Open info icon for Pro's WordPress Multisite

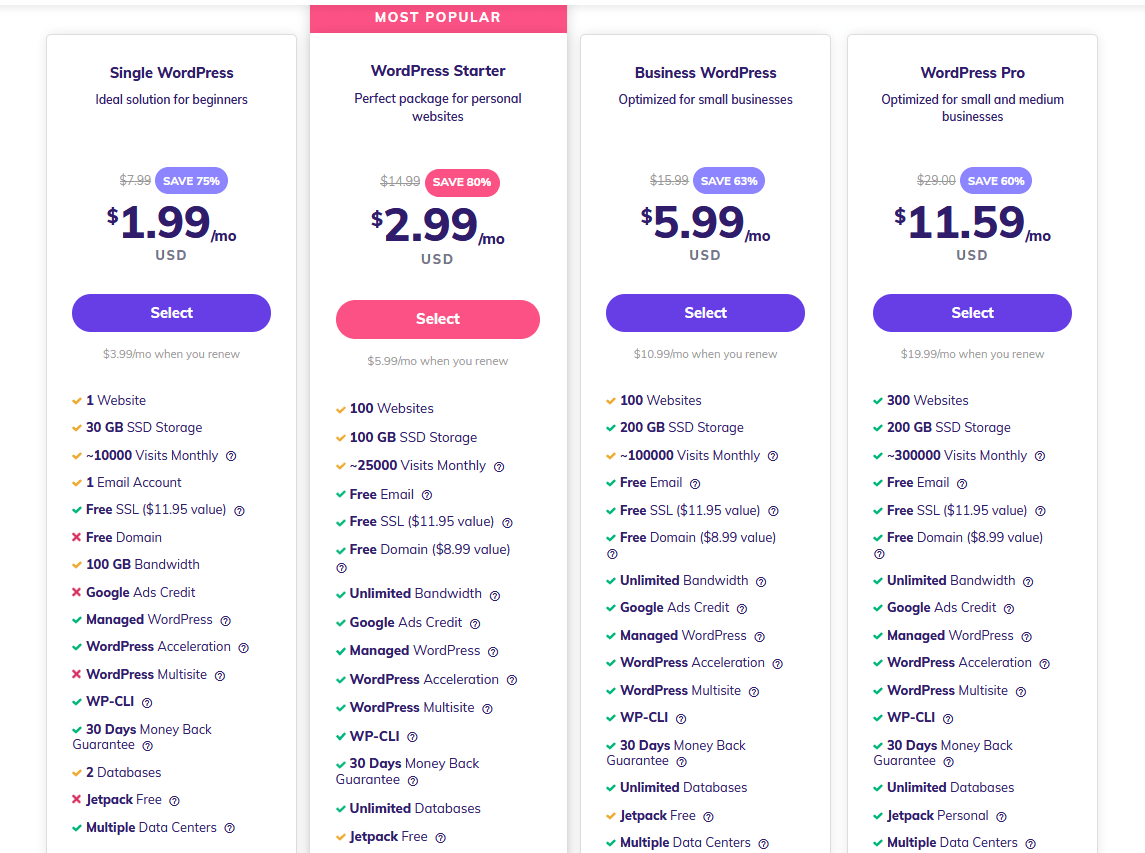[x=1021, y=691]
